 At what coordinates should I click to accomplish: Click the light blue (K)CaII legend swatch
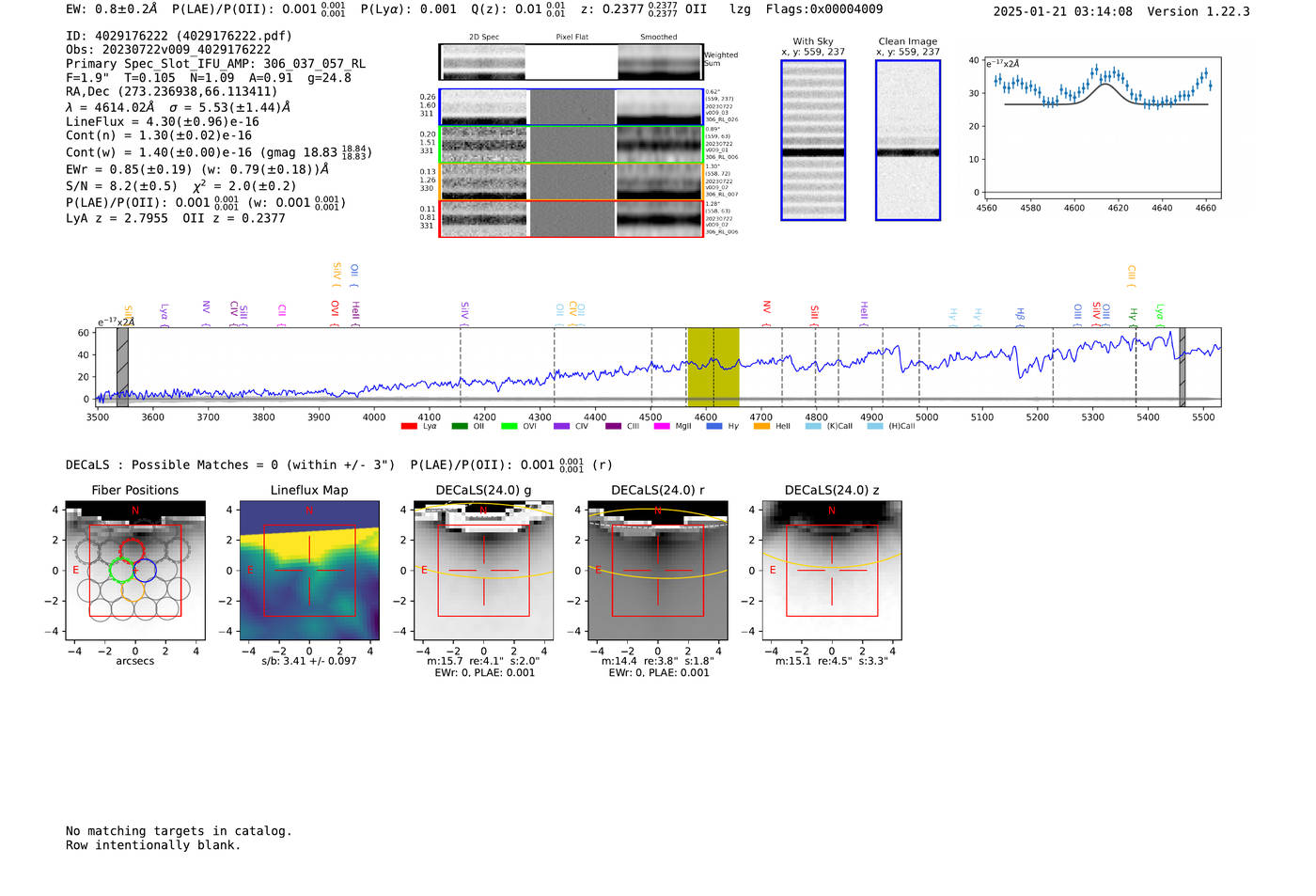coord(813,426)
